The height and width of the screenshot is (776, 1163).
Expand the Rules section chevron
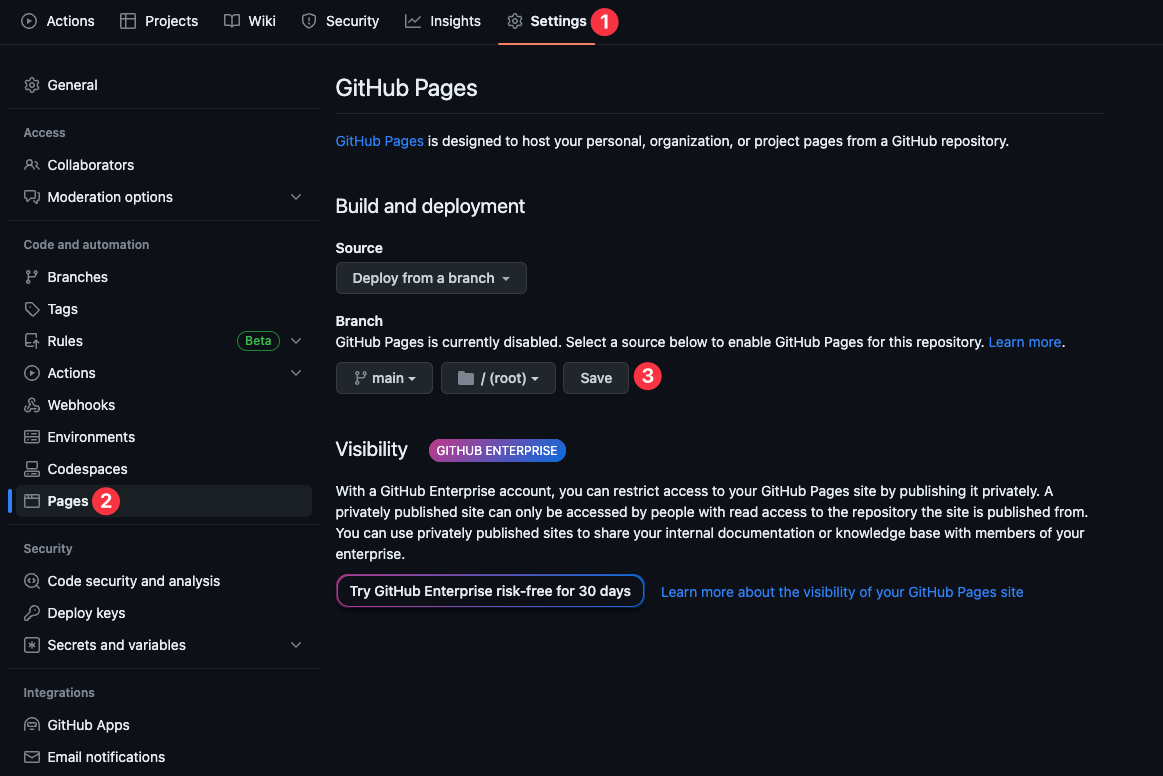point(296,341)
